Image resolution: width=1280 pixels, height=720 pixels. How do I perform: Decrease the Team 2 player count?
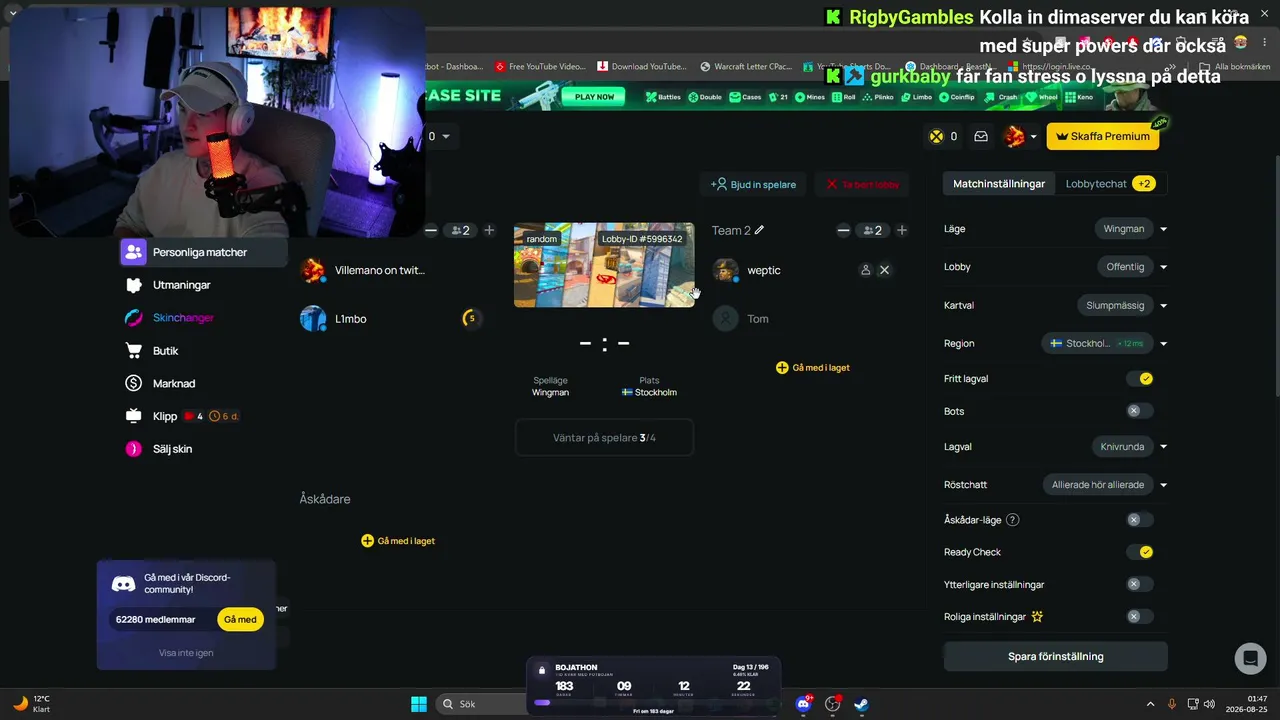click(x=843, y=230)
